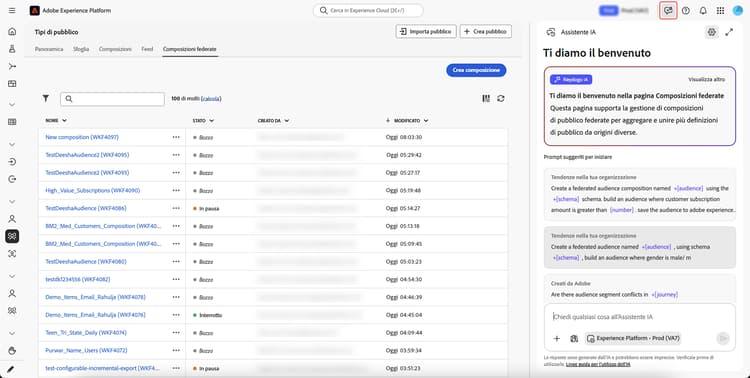Open the NOME column sort dropdown
The image size is (750, 378).
[56, 121]
